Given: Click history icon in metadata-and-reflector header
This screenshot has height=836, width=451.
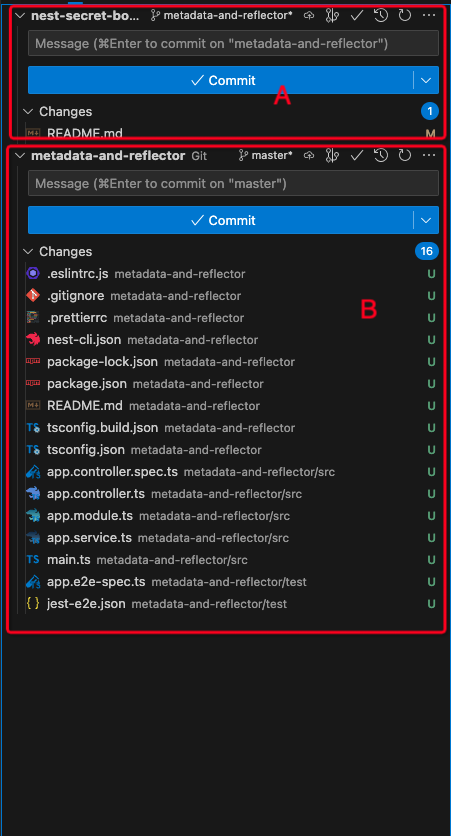Looking at the screenshot, I should tap(381, 156).
